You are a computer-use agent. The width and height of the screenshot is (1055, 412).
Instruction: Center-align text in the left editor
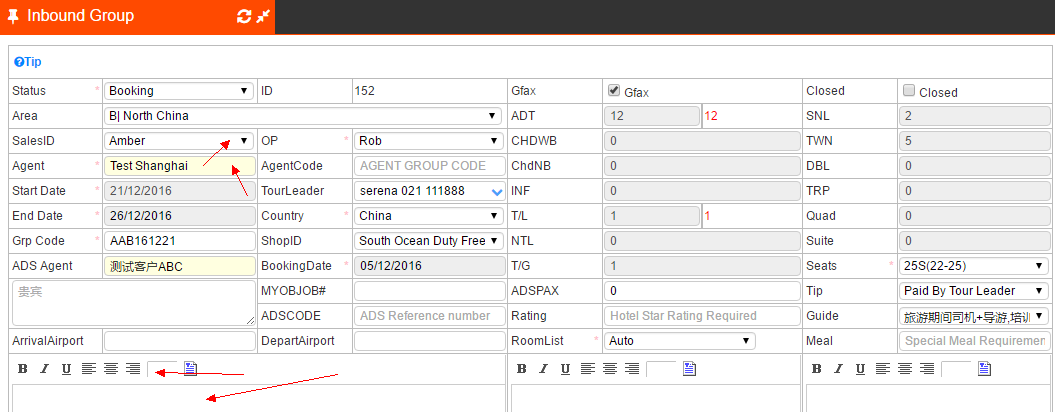[111, 369]
